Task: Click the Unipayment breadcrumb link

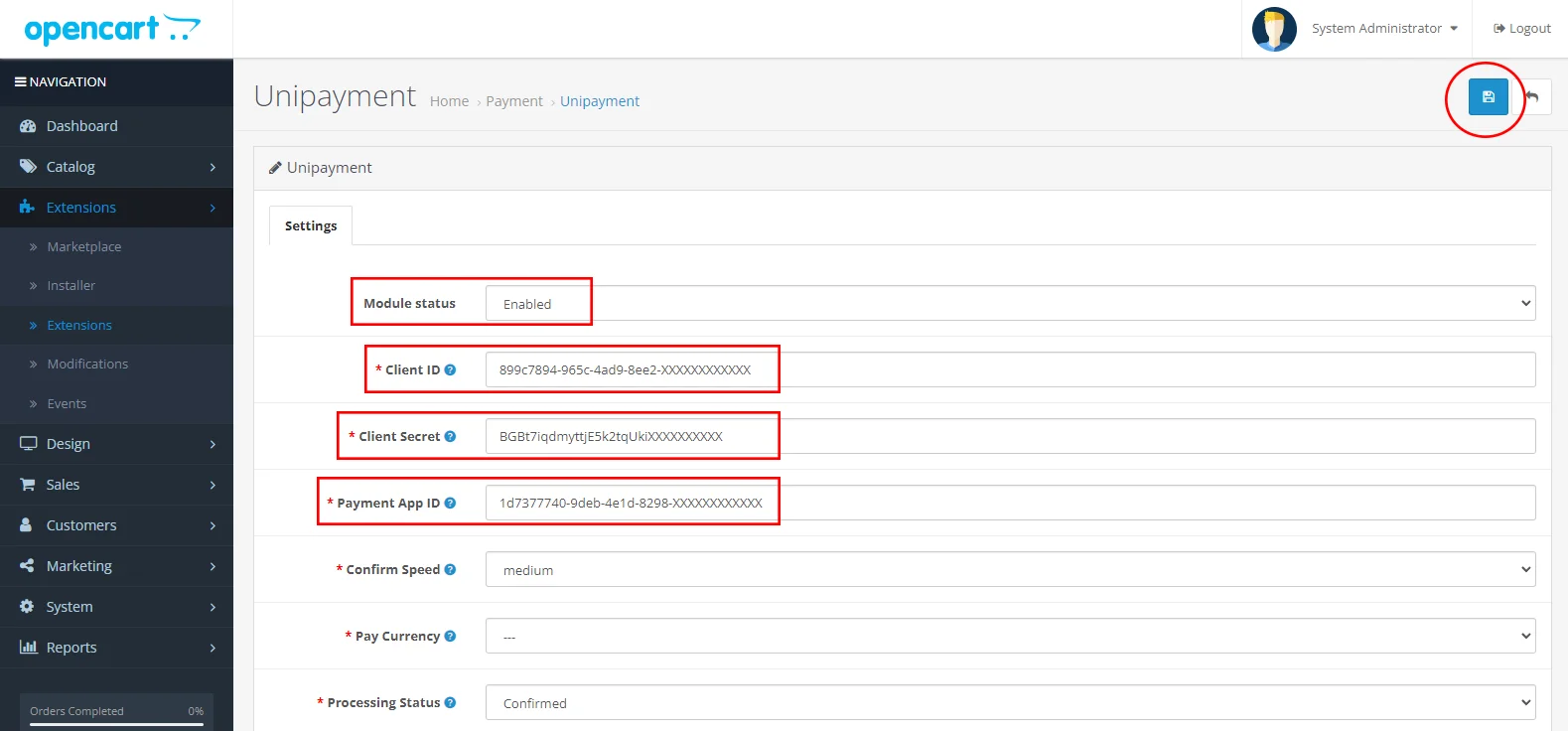Action: [600, 101]
